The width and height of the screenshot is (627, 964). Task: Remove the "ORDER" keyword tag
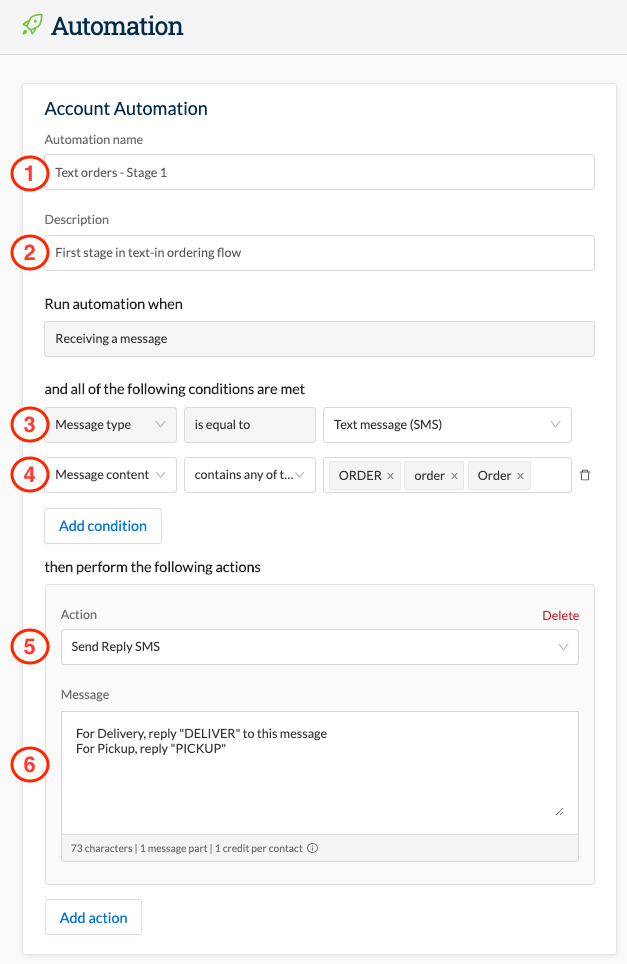pos(389,475)
